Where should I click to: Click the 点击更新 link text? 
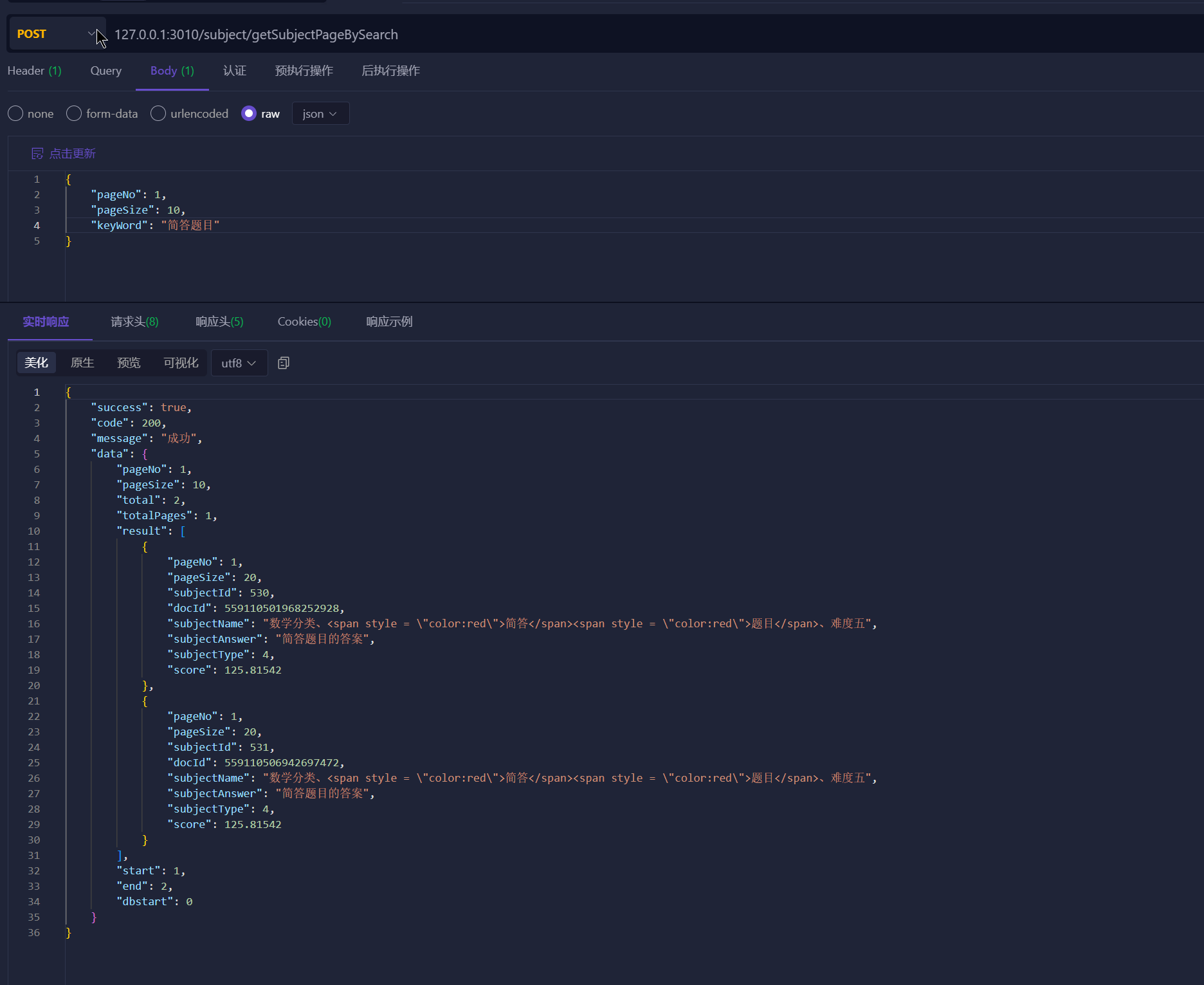[x=73, y=154]
